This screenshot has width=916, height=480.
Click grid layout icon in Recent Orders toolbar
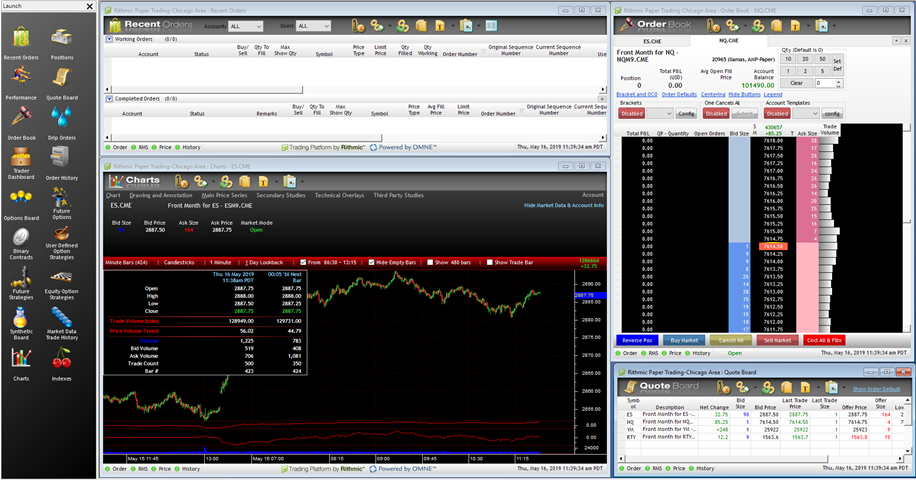(491, 26)
